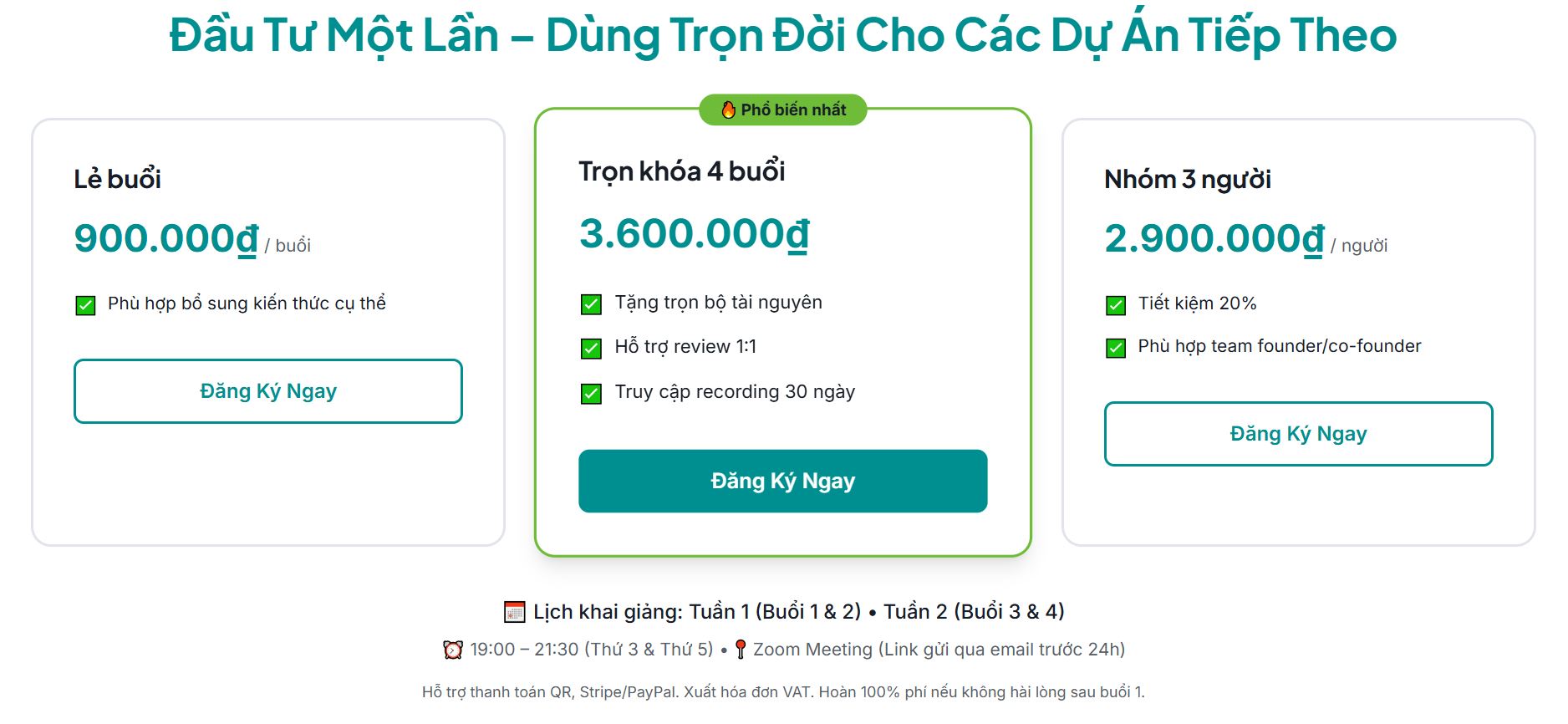Viewport: 1568px width, 724px height.
Task: Click the 900.000đ price
Action: tap(166, 238)
